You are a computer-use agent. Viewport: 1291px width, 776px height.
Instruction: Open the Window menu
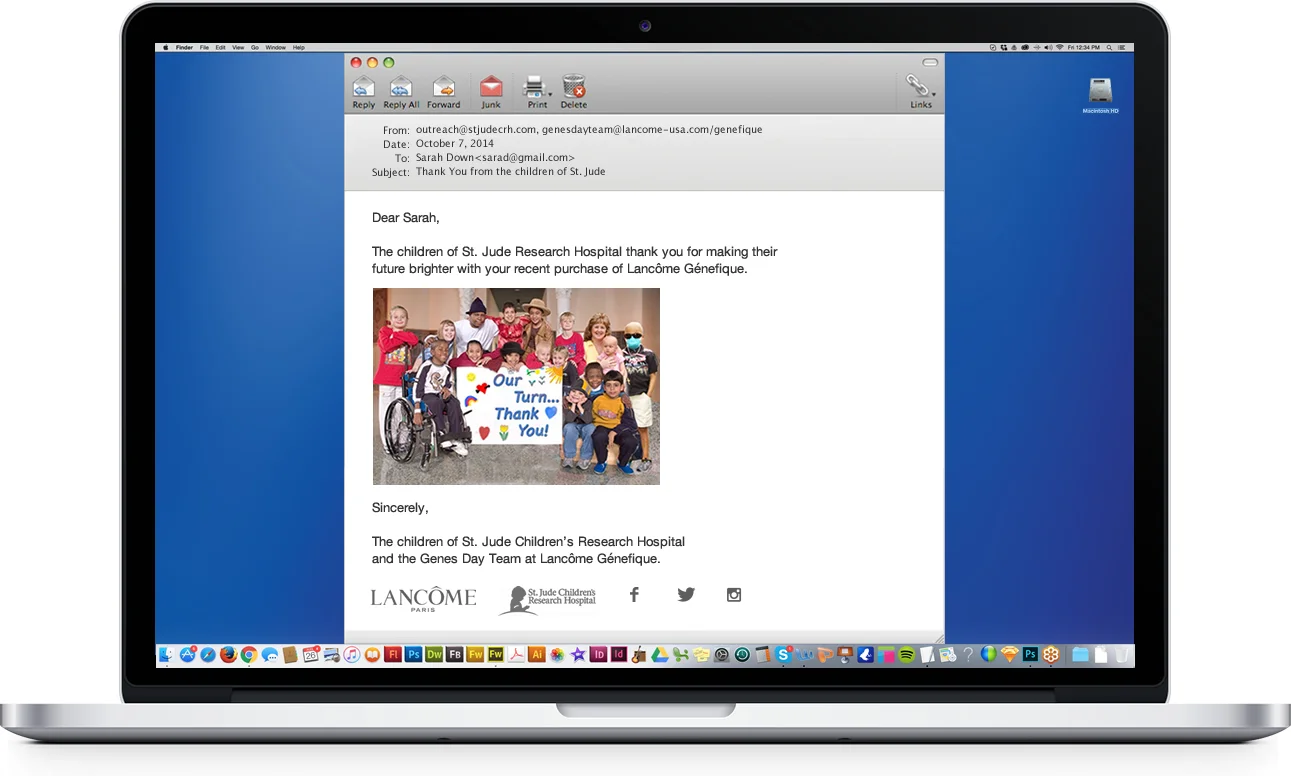[276, 47]
